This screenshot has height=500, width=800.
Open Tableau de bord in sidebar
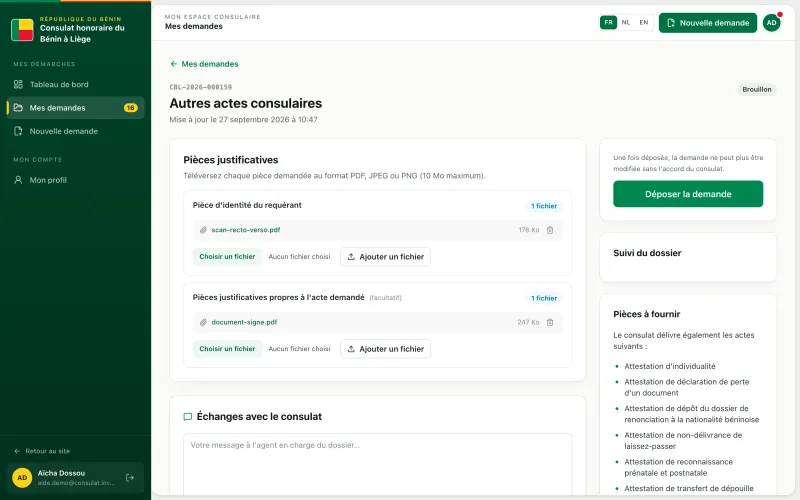76,85
